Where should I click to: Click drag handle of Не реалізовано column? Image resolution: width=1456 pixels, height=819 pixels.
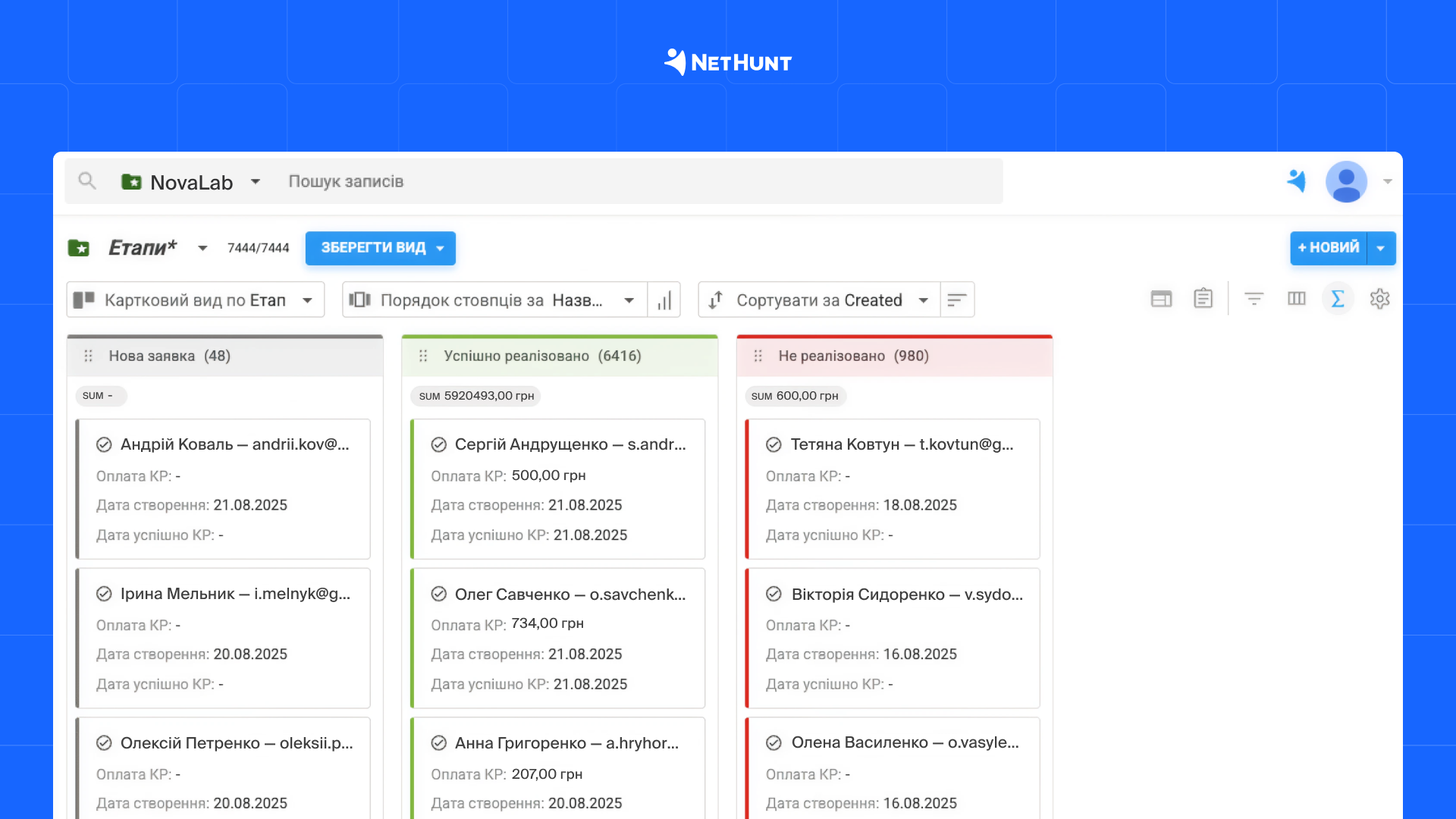point(758,356)
